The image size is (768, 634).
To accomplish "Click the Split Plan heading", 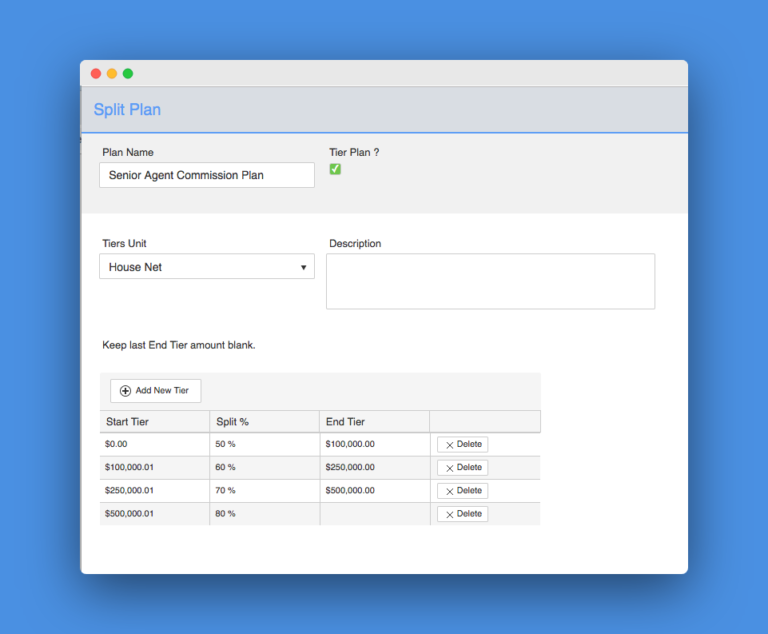I will pyautogui.click(x=127, y=109).
